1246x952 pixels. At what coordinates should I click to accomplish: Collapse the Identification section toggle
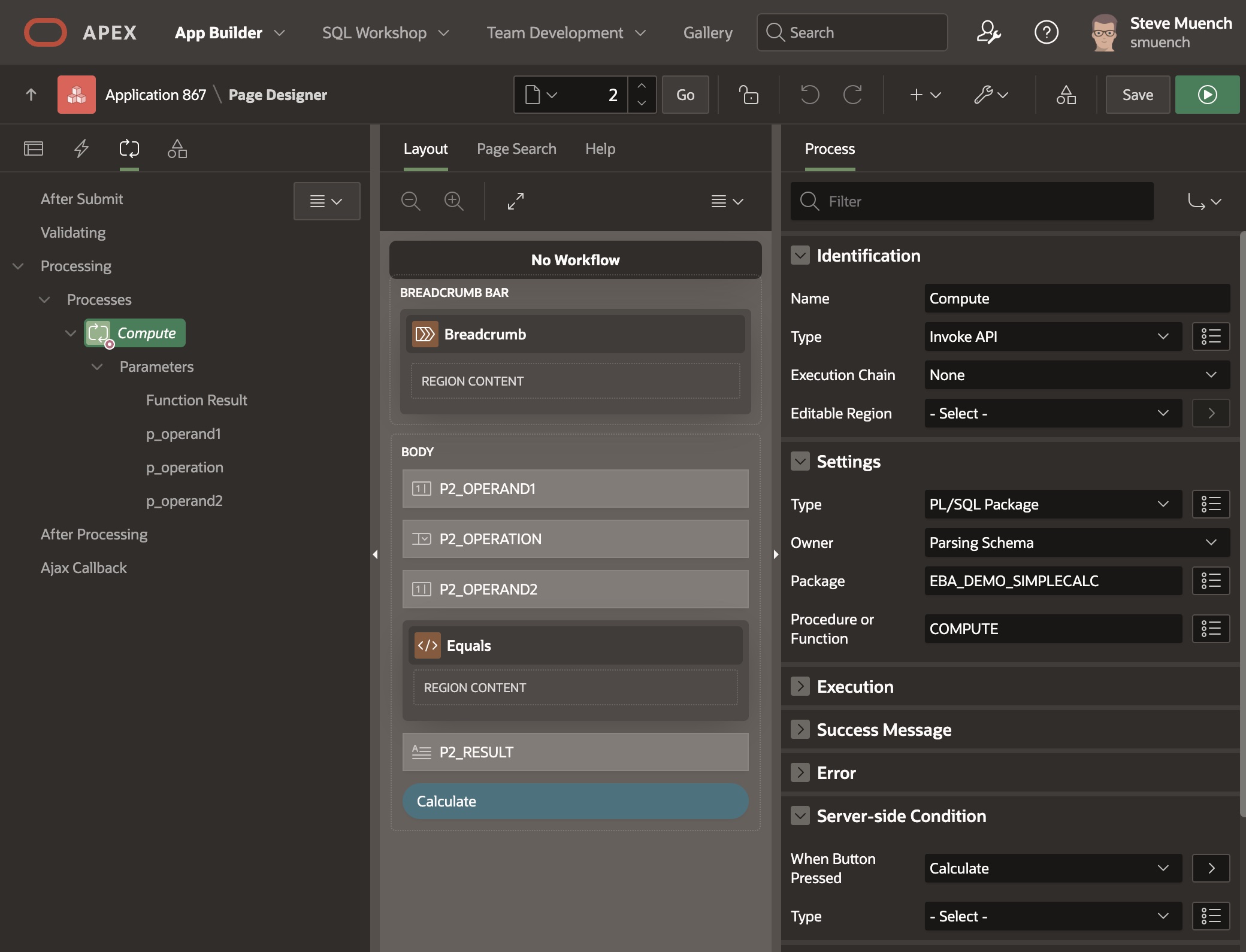point(800,256)
